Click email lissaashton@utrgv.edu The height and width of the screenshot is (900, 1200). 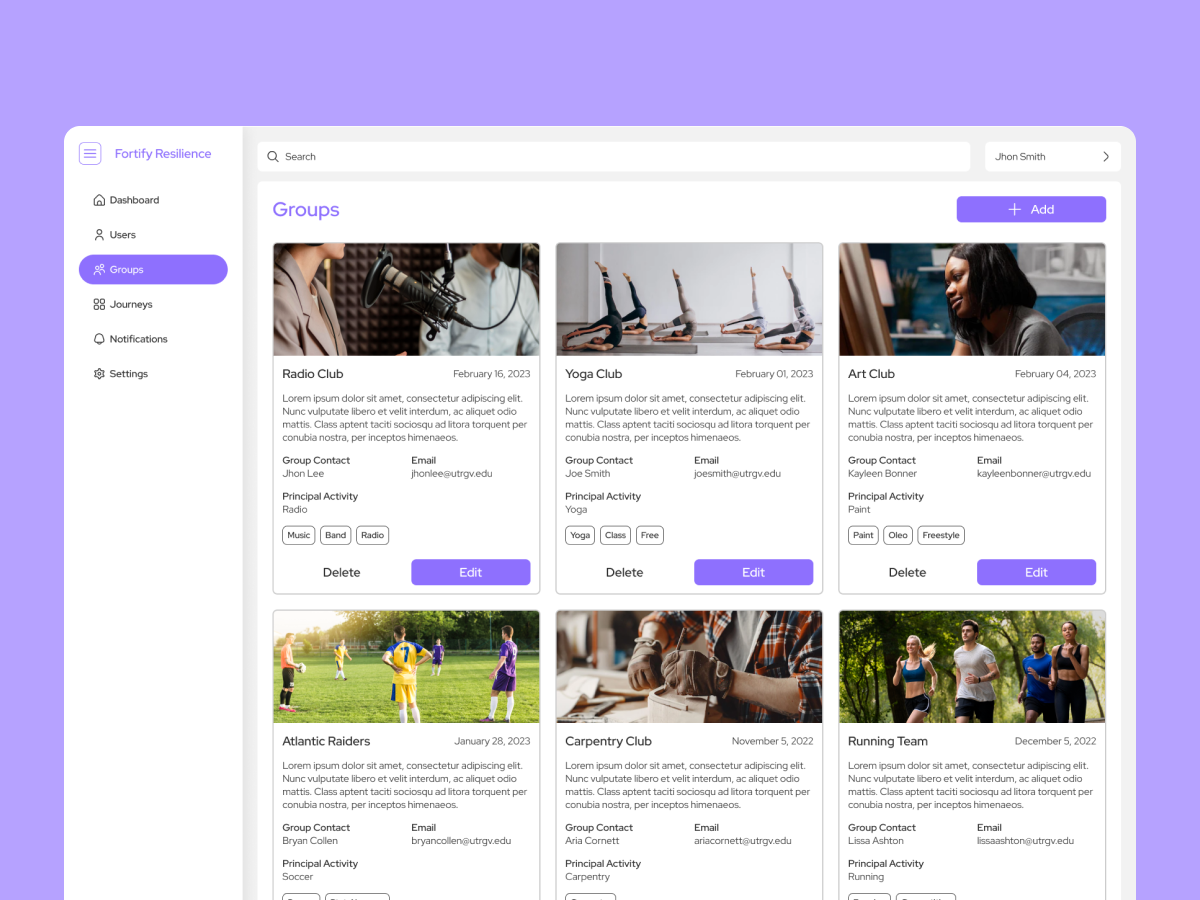pyautogui.click(x=1026, y=841)
